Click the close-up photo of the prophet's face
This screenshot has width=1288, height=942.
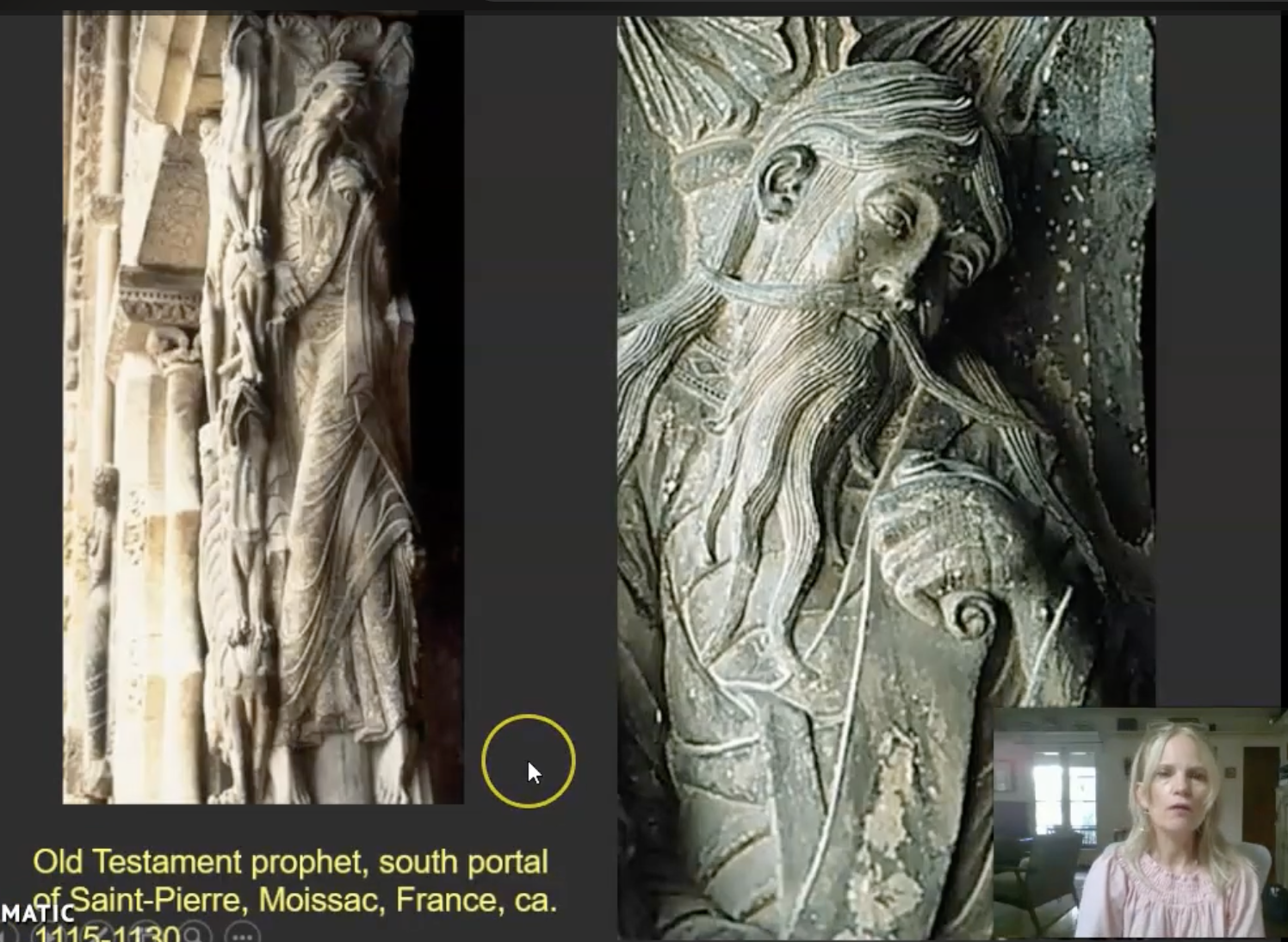886,476
